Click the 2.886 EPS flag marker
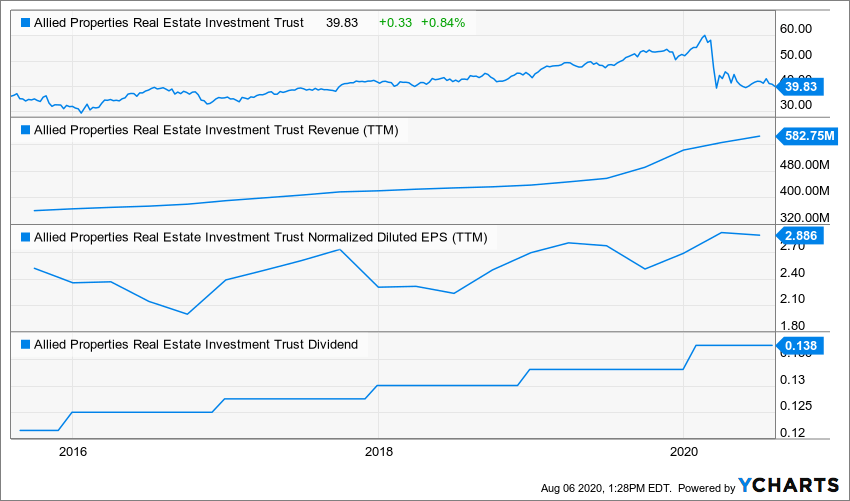The height and width of the screenshot is (501, 850). 800,236
